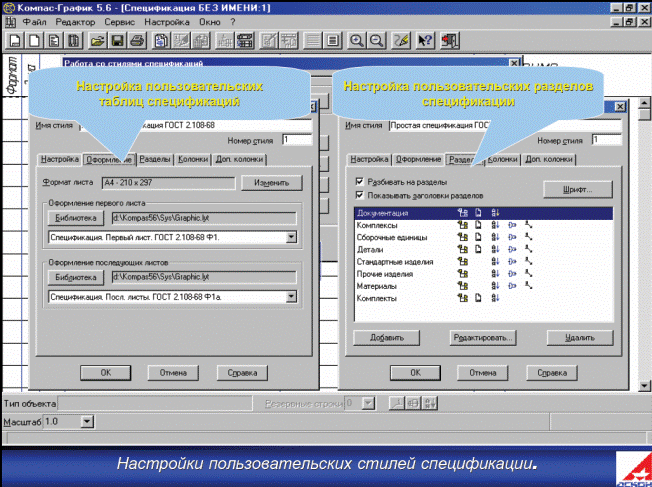This screenshot has height=487, width=652.
Task: Click the pencil redraw toolbar icon
Action: click(x=401, y=41)
